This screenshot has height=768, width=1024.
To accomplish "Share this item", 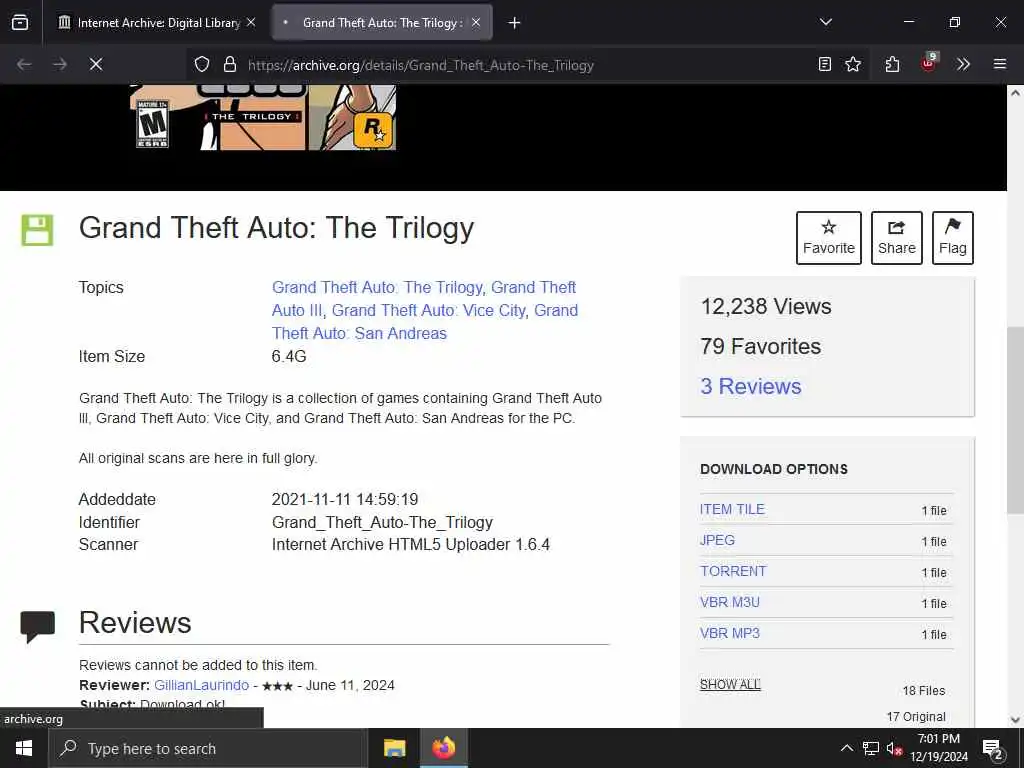I will pos(897,238).
